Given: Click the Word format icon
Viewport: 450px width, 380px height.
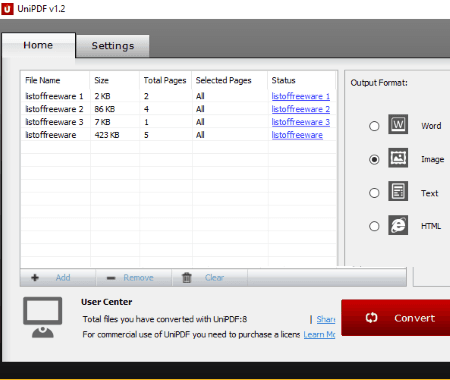Looking at the screenshot, I should [398, 124].
